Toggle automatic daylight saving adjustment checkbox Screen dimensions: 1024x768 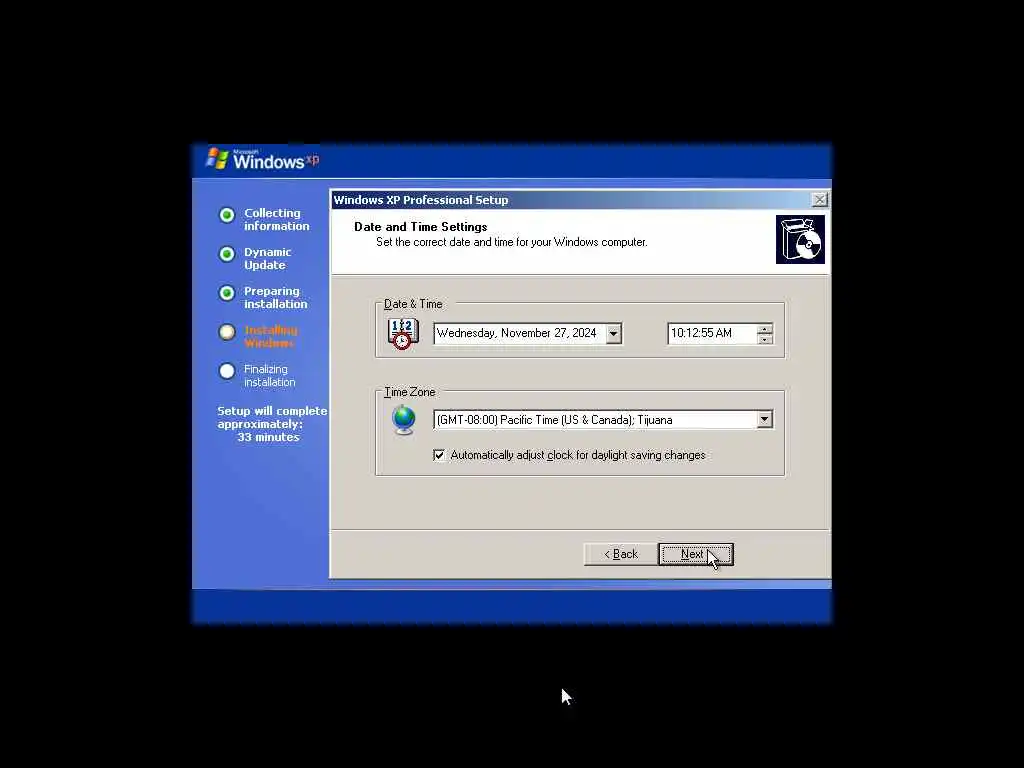coord(439,455)
